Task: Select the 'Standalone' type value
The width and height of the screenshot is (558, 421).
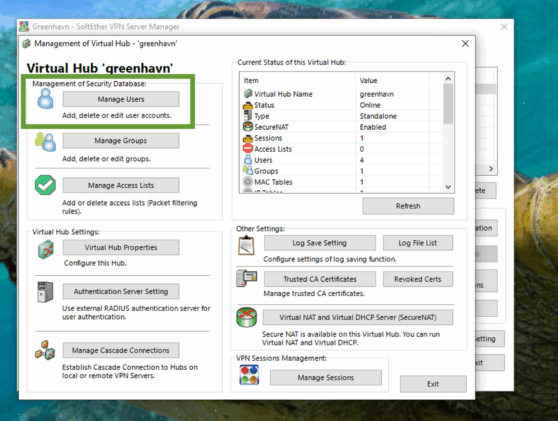Action: click(378, 116)
